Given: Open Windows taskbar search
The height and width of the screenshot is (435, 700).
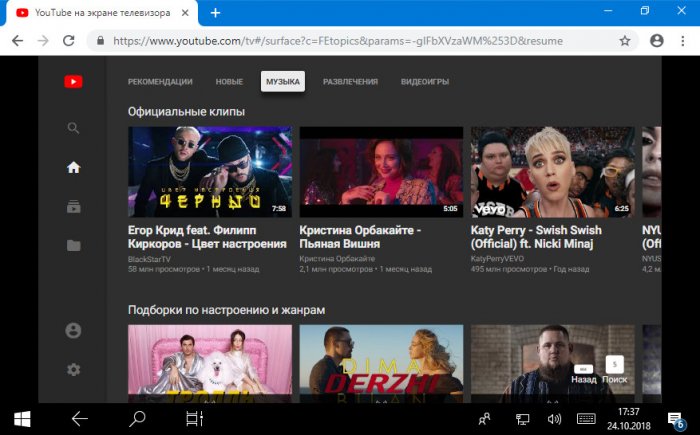Looking at the screenshot, I should (137, 419).
